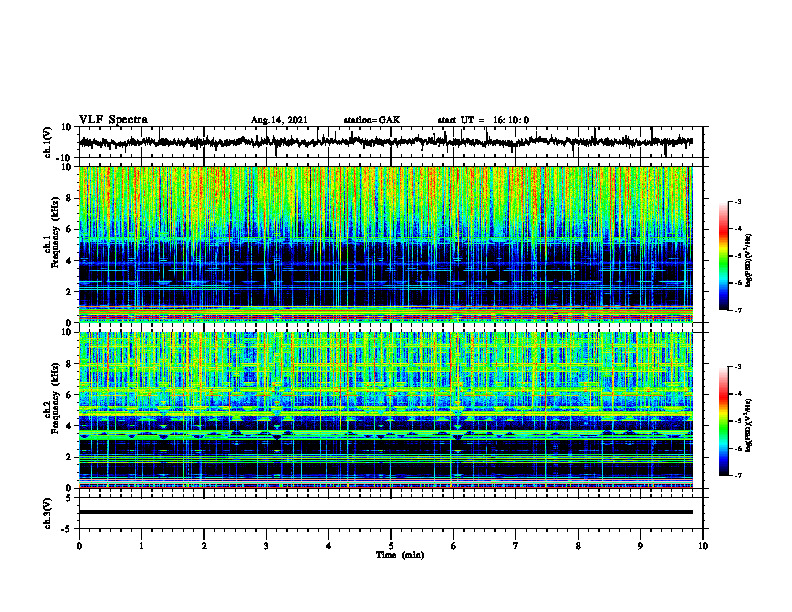Screen dimensions: 792x612
Task: Click the "-7" label on ch.1 color bar
Action: tap(738, 310)
